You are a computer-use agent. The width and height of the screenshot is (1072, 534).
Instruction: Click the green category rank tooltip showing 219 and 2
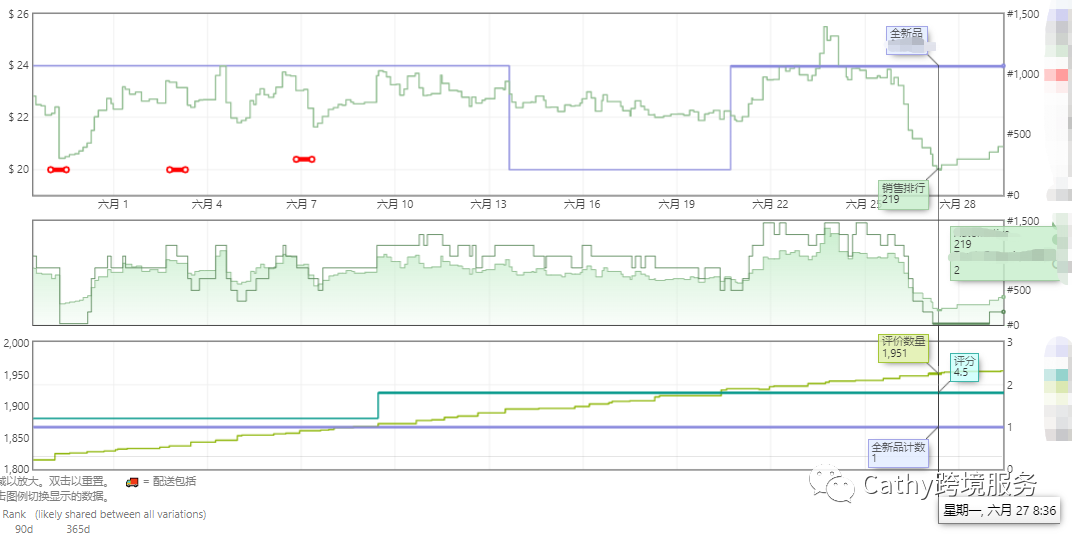pos(1005,253)
